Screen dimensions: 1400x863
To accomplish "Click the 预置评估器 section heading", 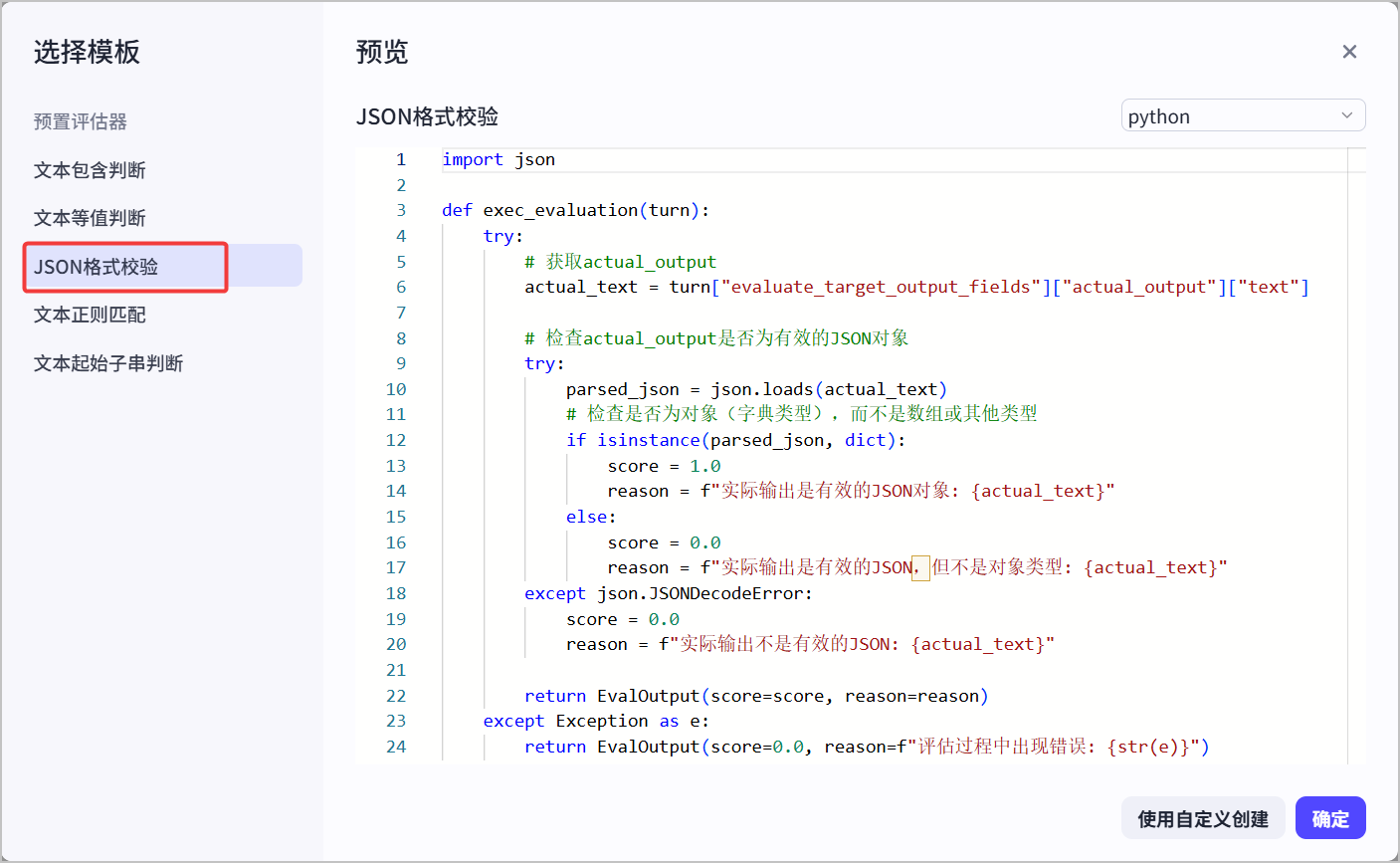I will [x=81, y=121].
